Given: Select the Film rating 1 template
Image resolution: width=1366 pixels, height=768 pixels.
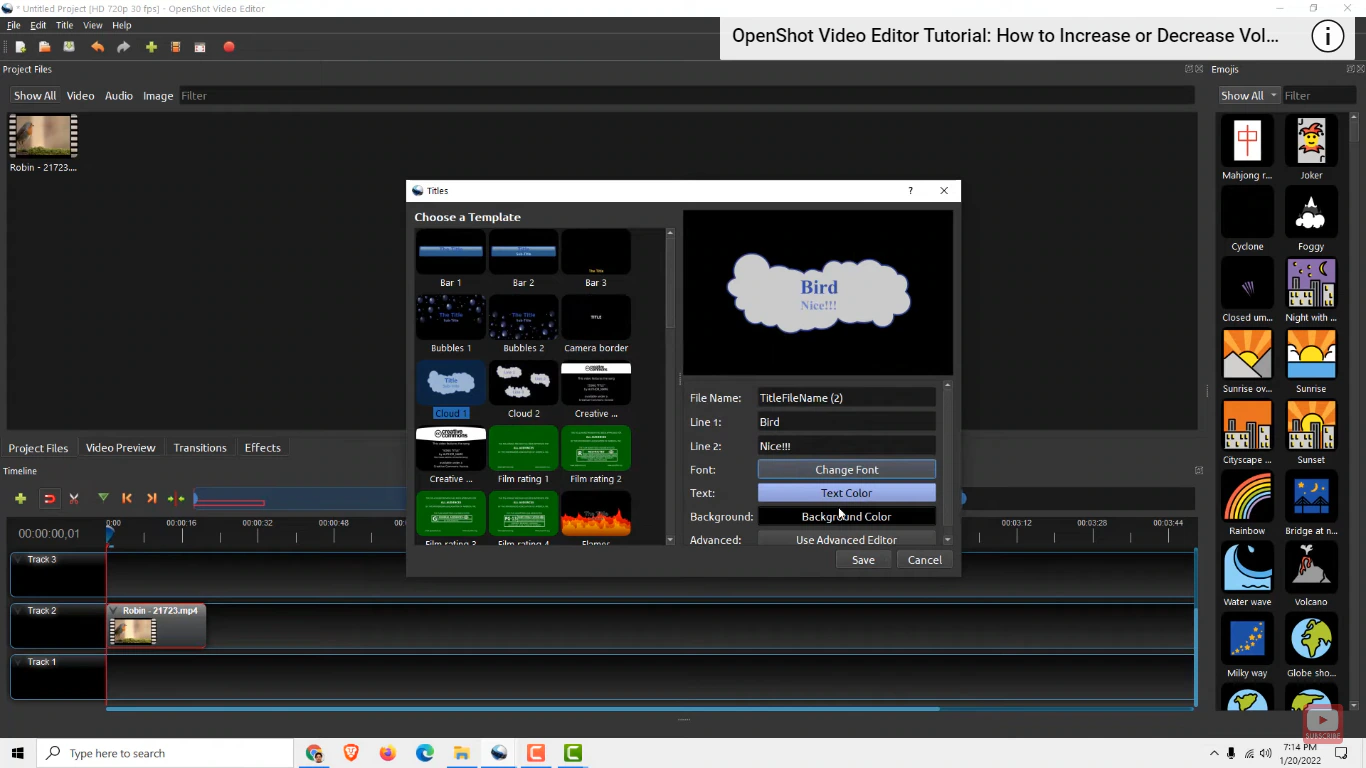Looking at the screenshot, I should tap(523, 455).
